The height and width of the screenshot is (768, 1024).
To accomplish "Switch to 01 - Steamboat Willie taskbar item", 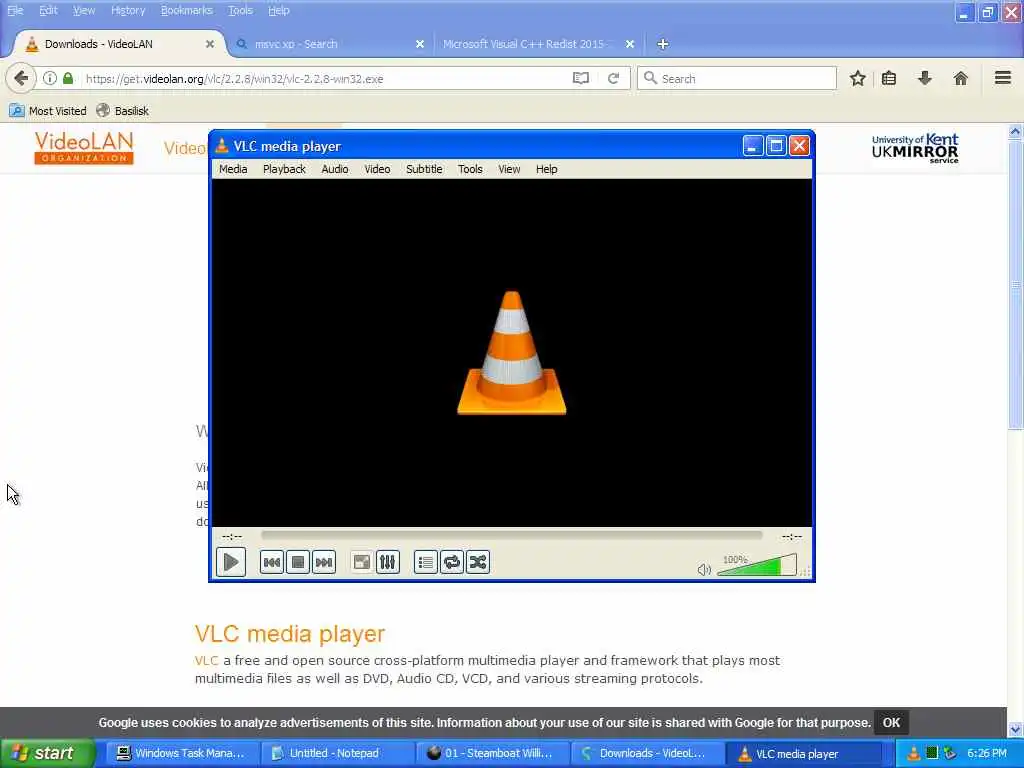I will click(491, 753).
